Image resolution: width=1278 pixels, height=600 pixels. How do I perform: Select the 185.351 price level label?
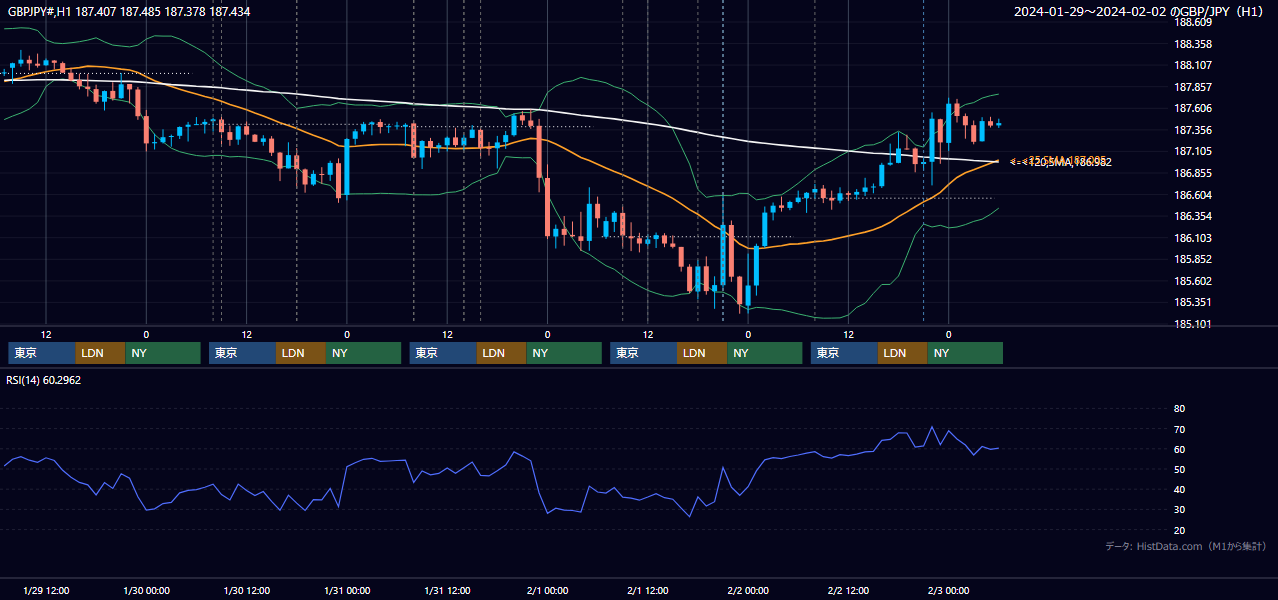[1193, 302]
